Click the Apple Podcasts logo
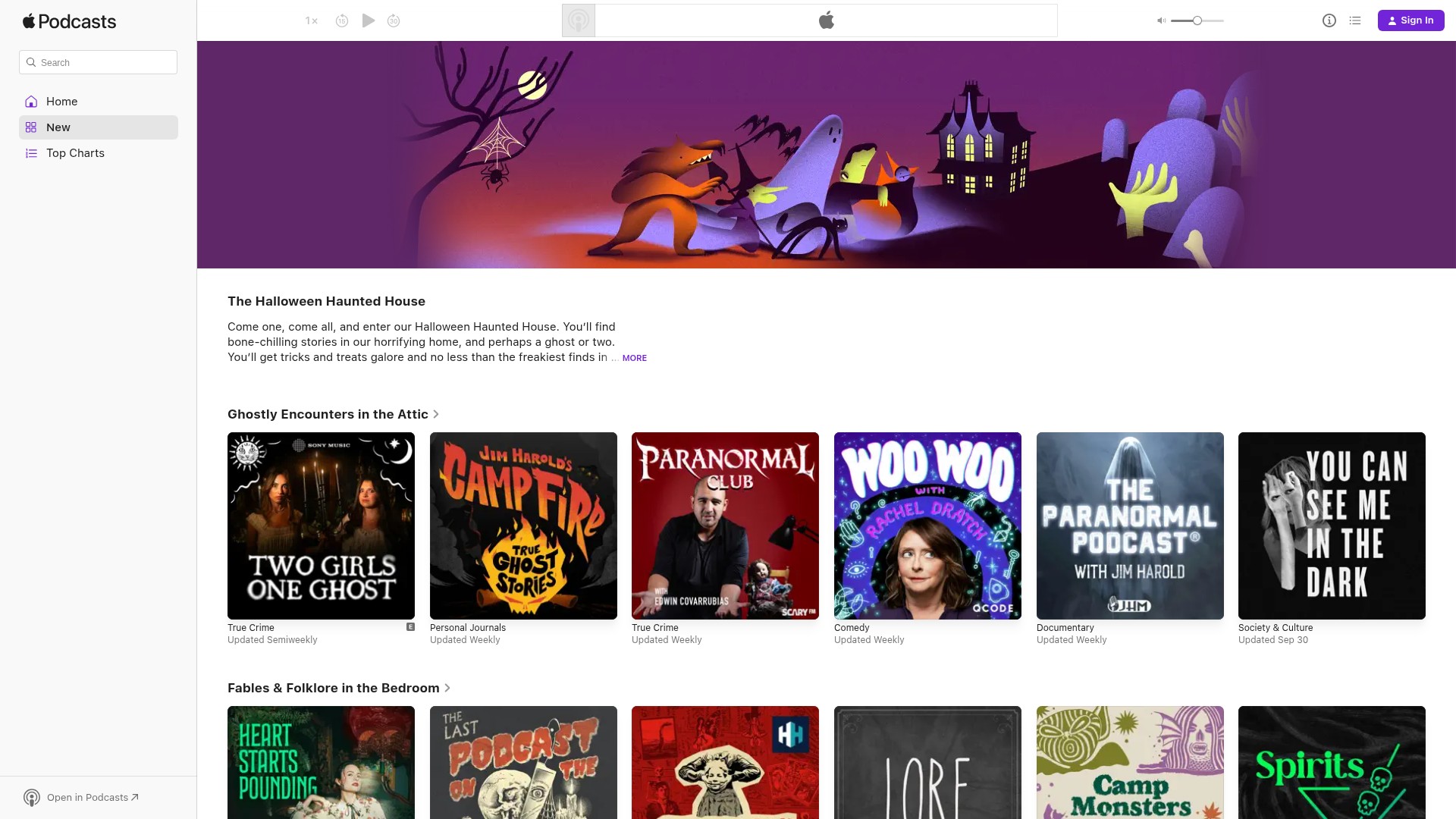This screenshot has height=819, width=1456. pos(69,21)
